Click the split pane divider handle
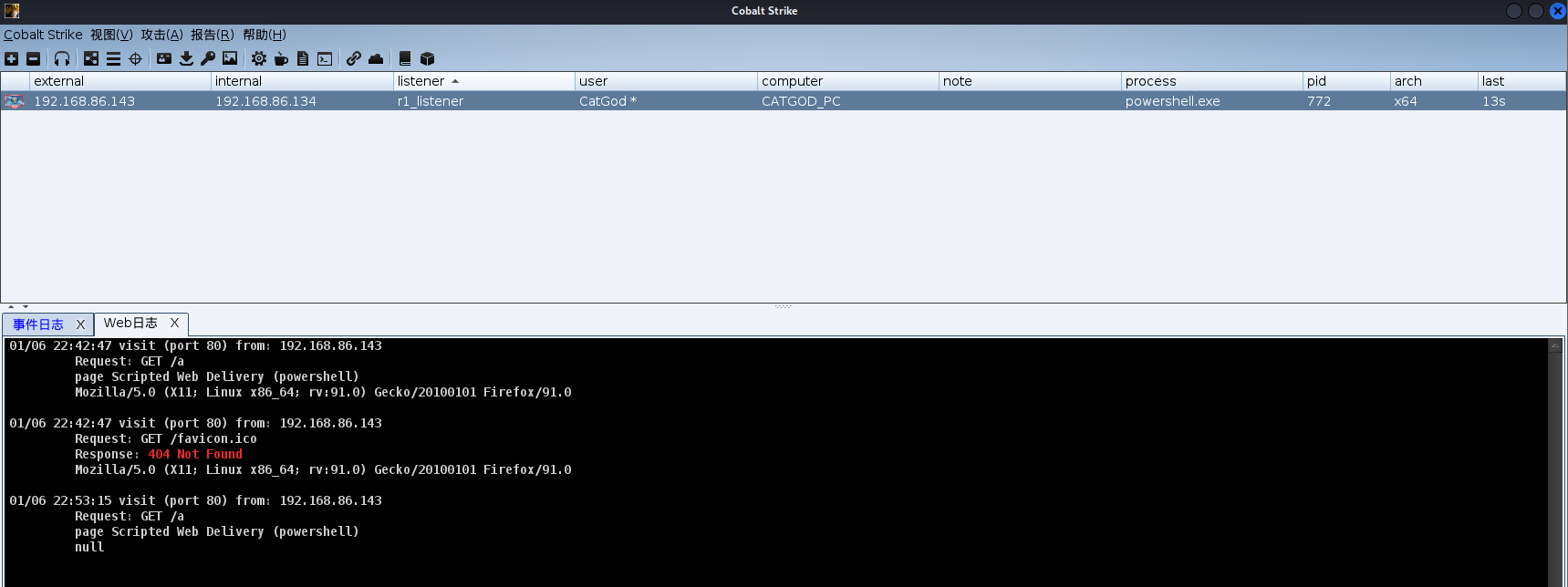The height and width of the screenshot is (587, 1568). click(x=784, y=306)
